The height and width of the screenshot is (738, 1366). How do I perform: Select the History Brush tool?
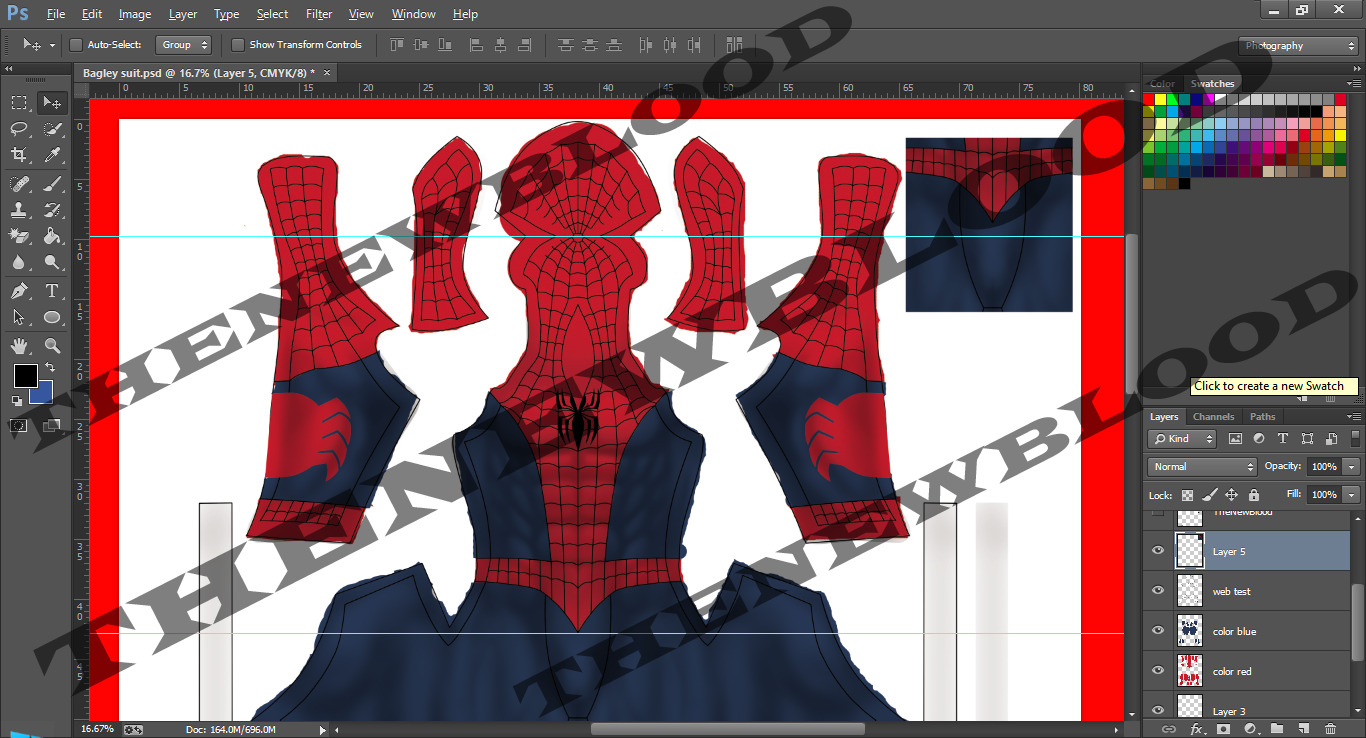(x=52, y=210)
